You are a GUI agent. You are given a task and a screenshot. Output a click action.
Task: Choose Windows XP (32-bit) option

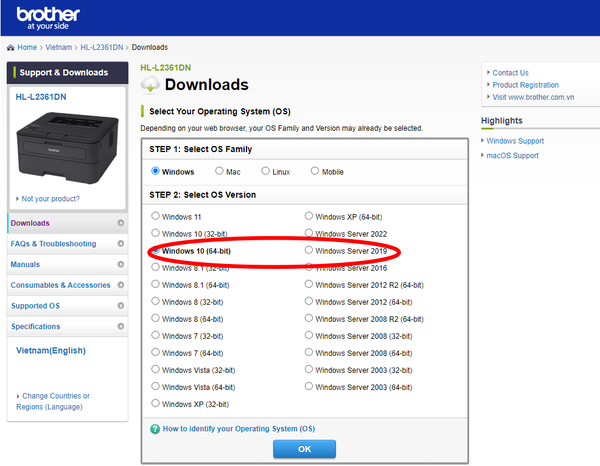click(x=155, y=403)
